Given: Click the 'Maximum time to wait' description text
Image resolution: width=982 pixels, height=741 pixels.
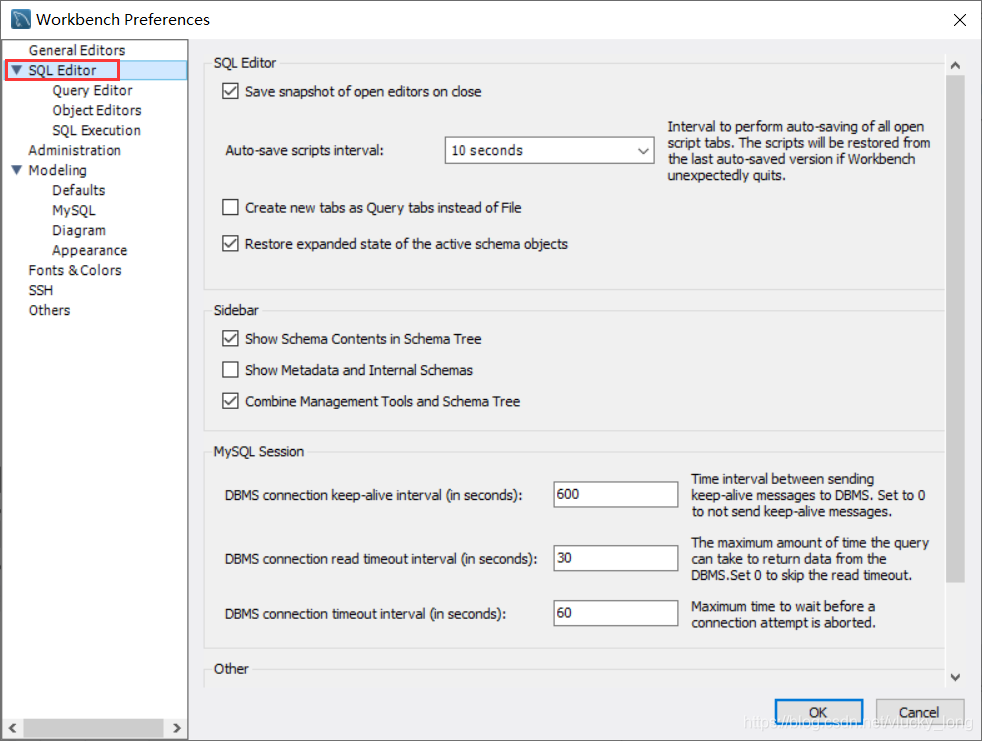Looking at the screenshot, I should pos(783,614).
